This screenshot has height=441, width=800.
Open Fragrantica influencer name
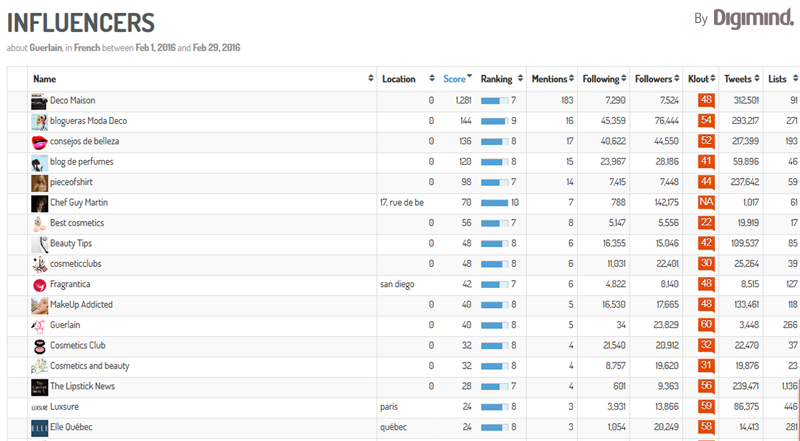tap(70, 285)
